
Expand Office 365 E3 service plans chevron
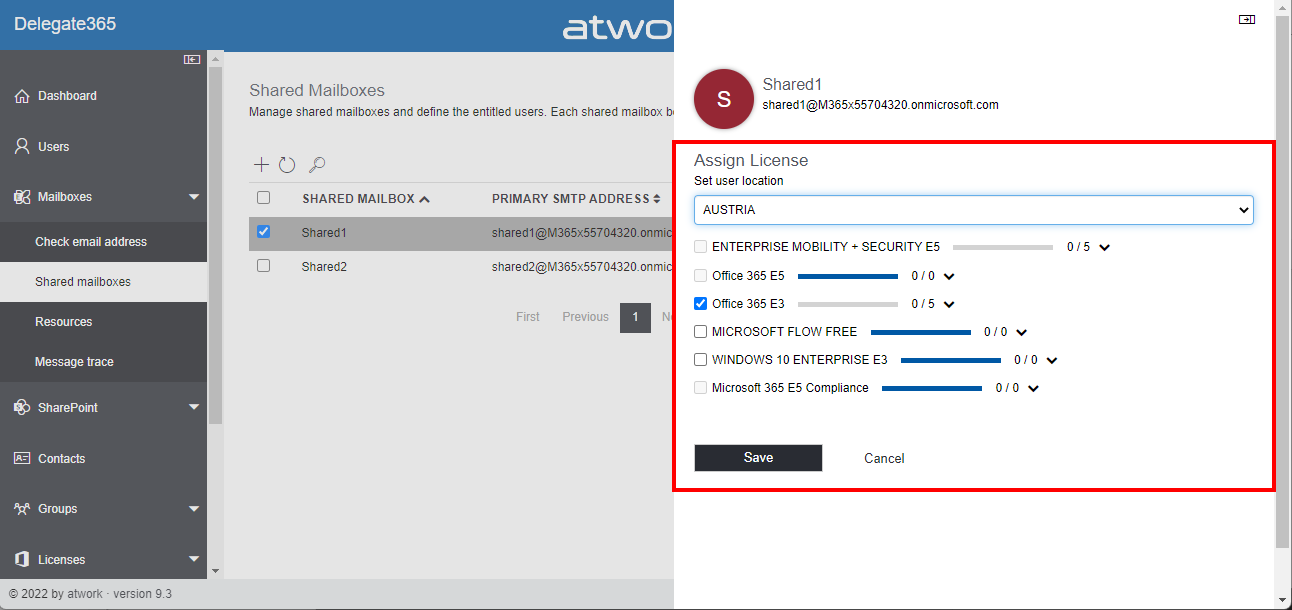(949, 304)
